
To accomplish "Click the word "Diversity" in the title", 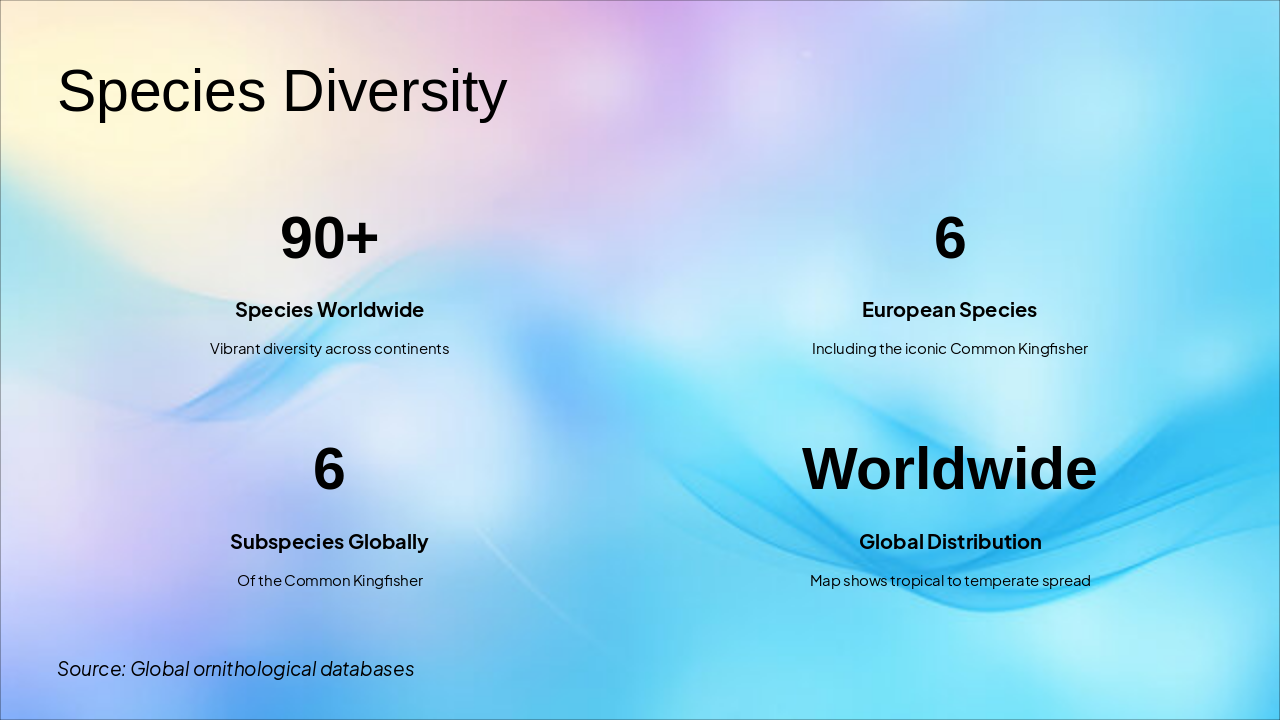I will point(395,91).
